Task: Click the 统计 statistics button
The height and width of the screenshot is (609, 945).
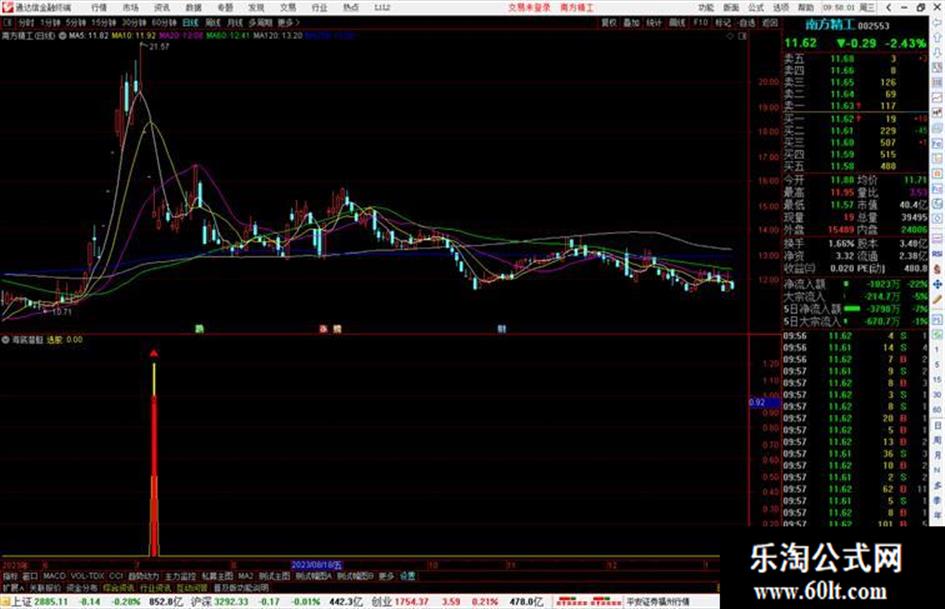Action: coord(654,23)
